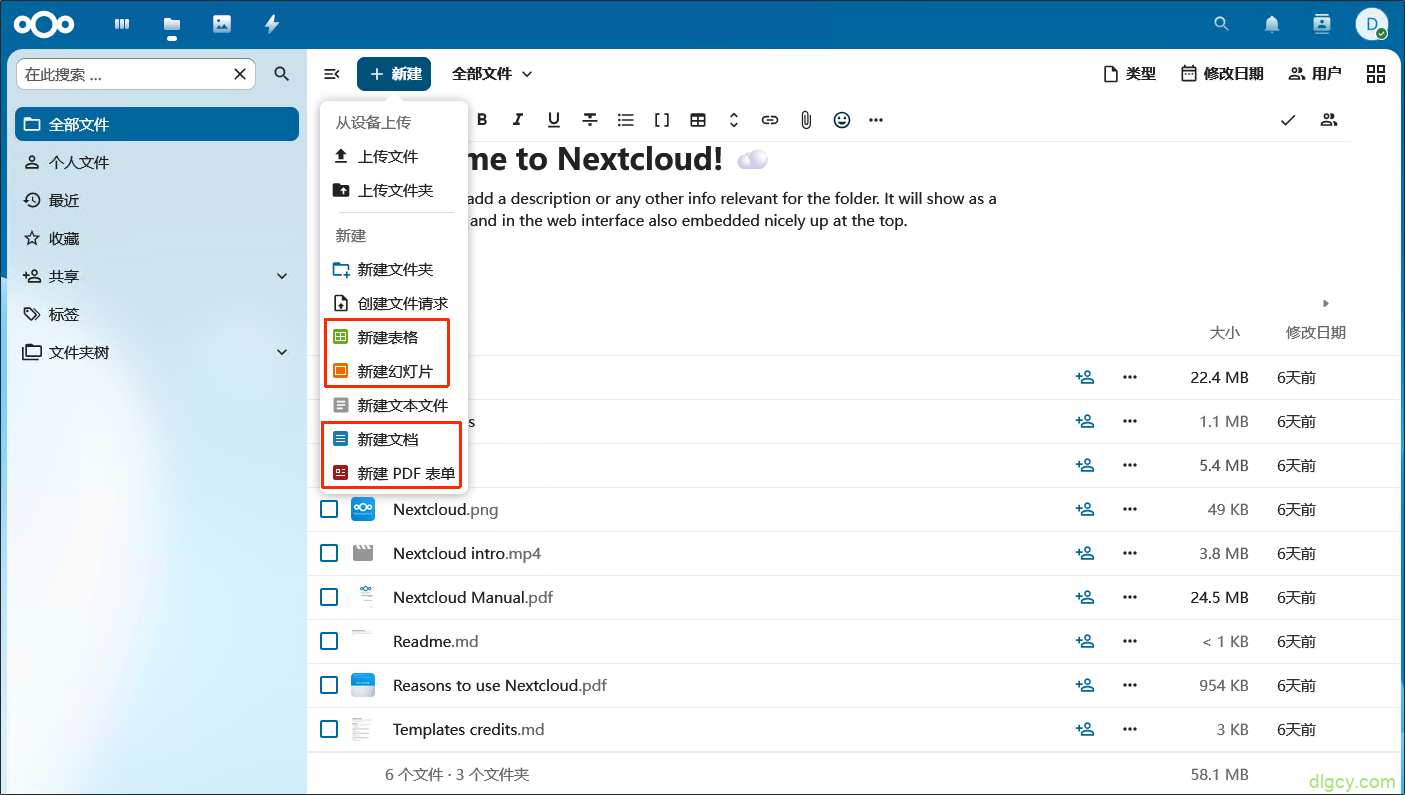Choose 新建文件夹 from the menu

[x=394, y=269]
